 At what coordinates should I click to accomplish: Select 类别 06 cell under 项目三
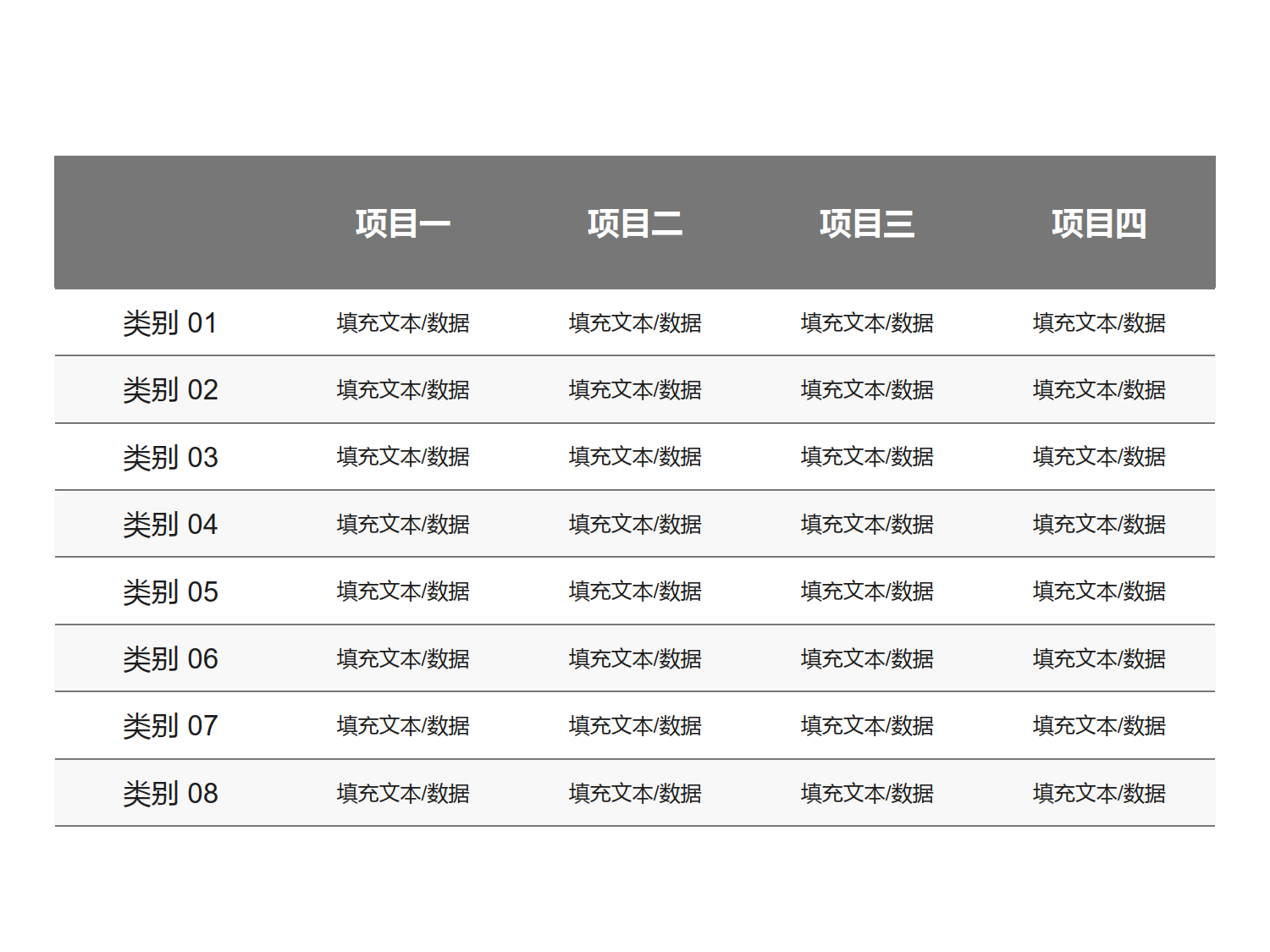pyautogui.click(x=867, y=658)
